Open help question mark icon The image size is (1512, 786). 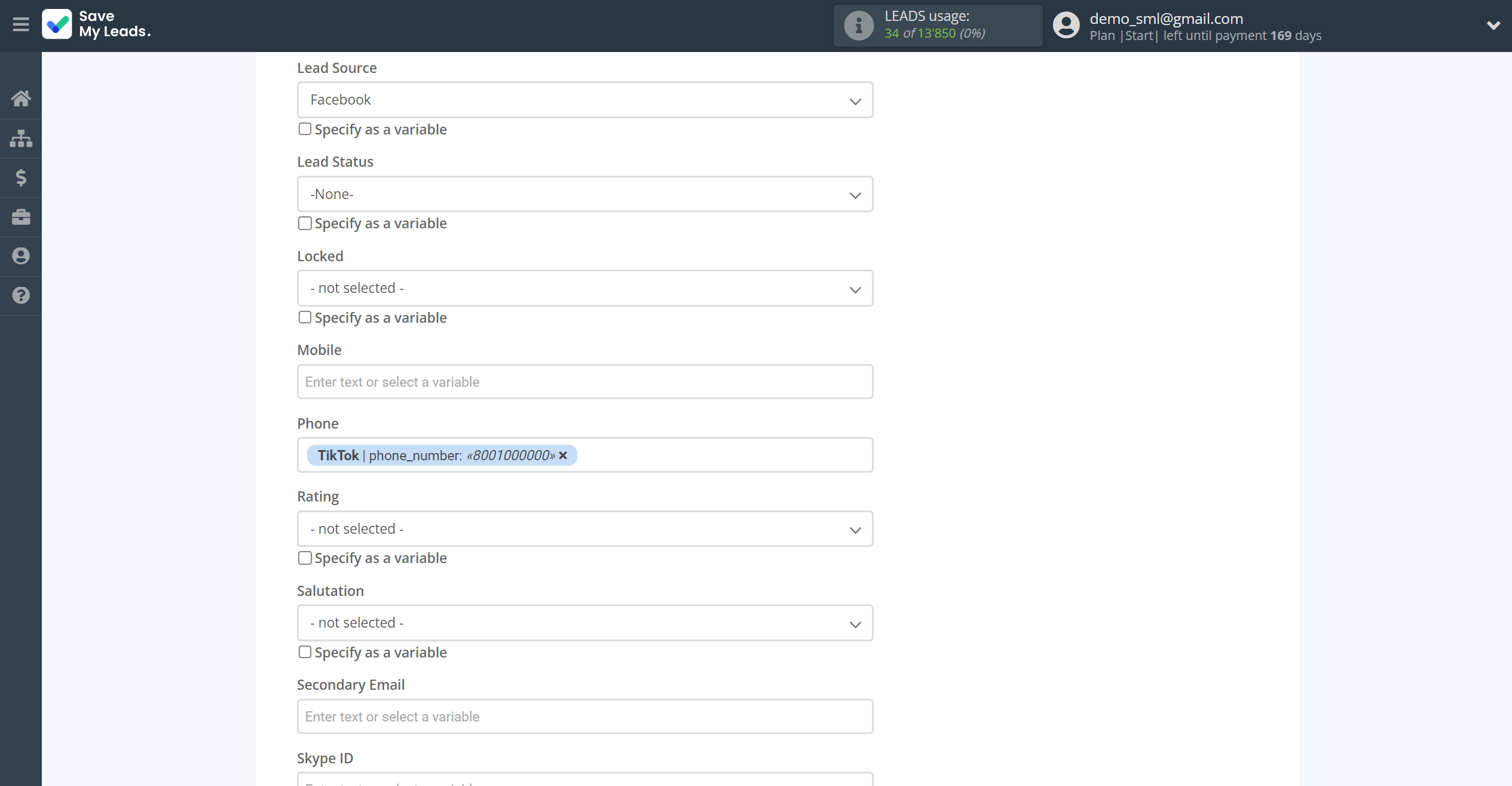click(x=21, y=295)
